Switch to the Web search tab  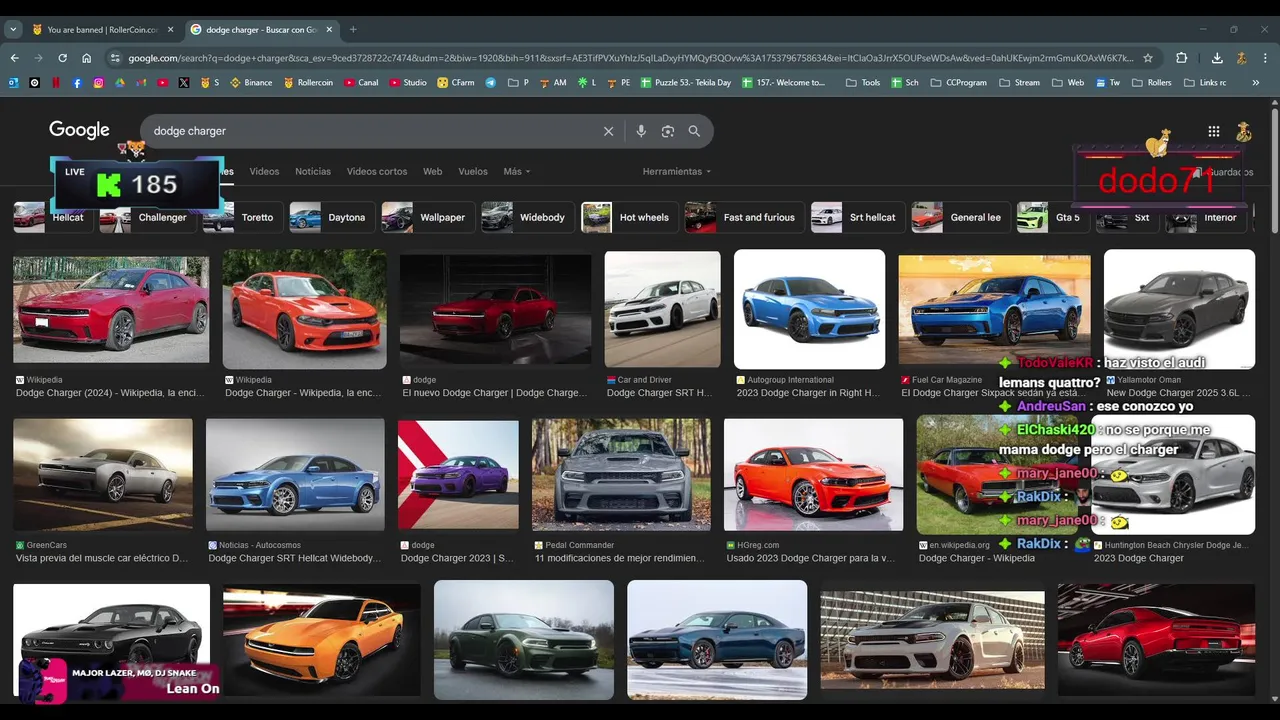pyautogui.click(x=432, y=171)
